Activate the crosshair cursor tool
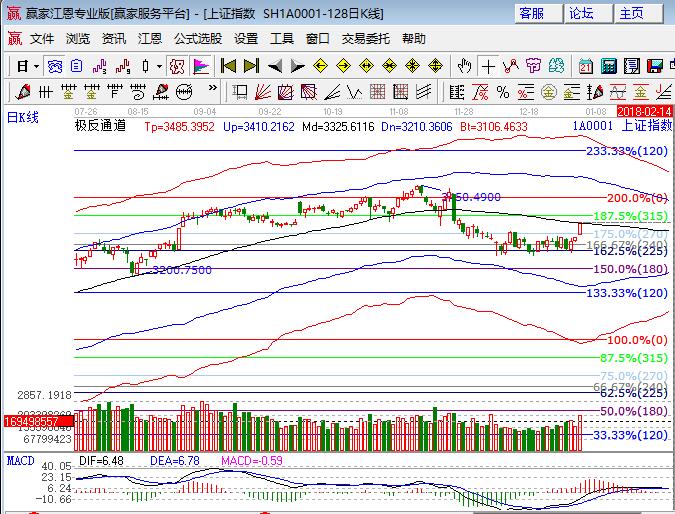The image size is (675, 514). point(488,66)
